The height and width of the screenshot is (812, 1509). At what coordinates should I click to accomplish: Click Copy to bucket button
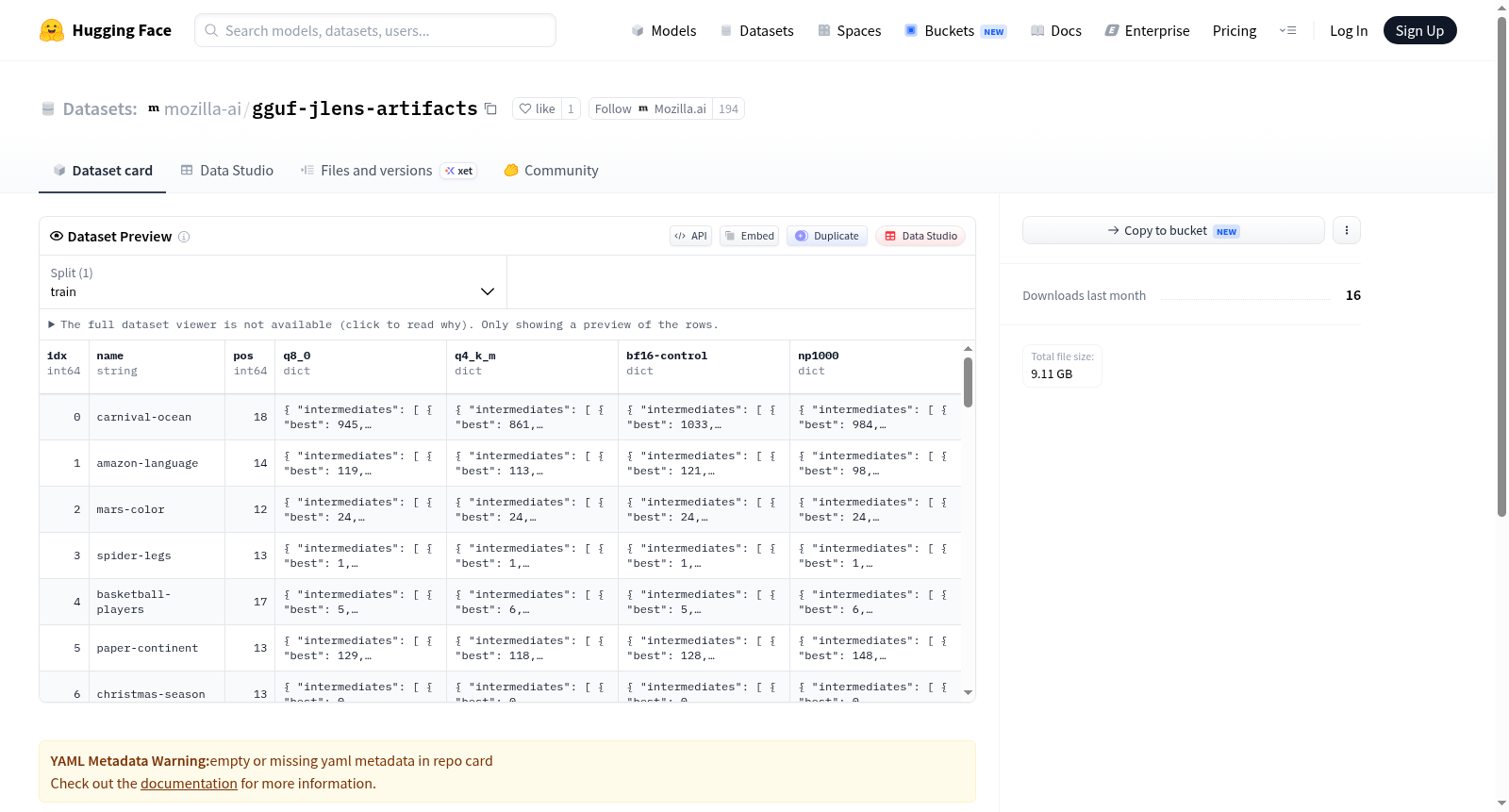[x=1173, y=230]
